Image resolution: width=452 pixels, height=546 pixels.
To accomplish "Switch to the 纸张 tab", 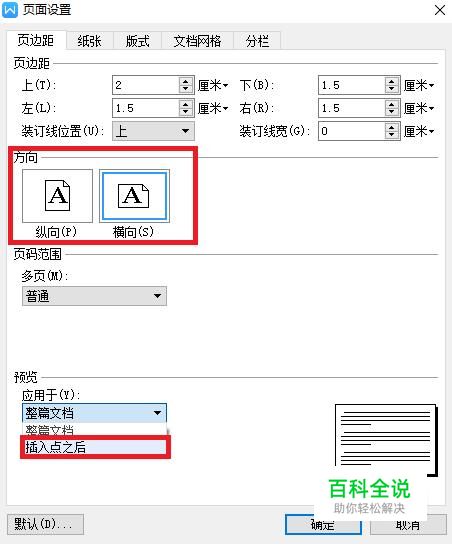I will pyautogui.click(x=89, y=41).
